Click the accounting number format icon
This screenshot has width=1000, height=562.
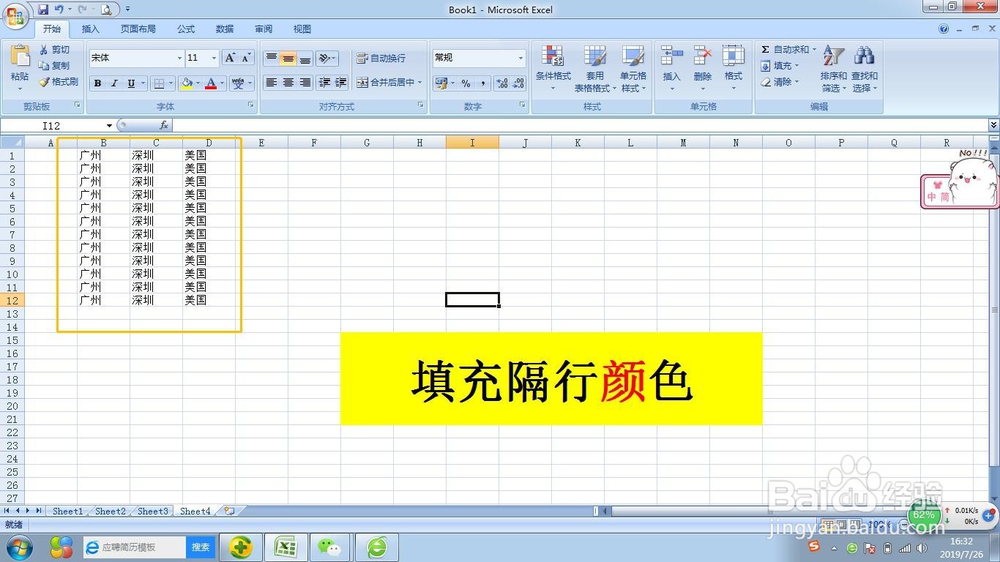point(440,83)
